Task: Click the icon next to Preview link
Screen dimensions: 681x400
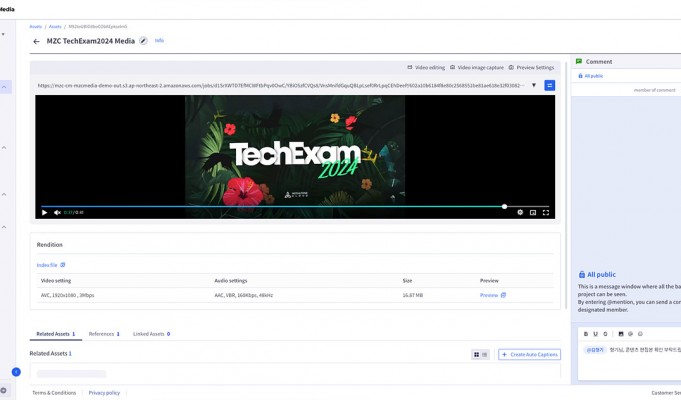Action: click(x=503, y=295)
